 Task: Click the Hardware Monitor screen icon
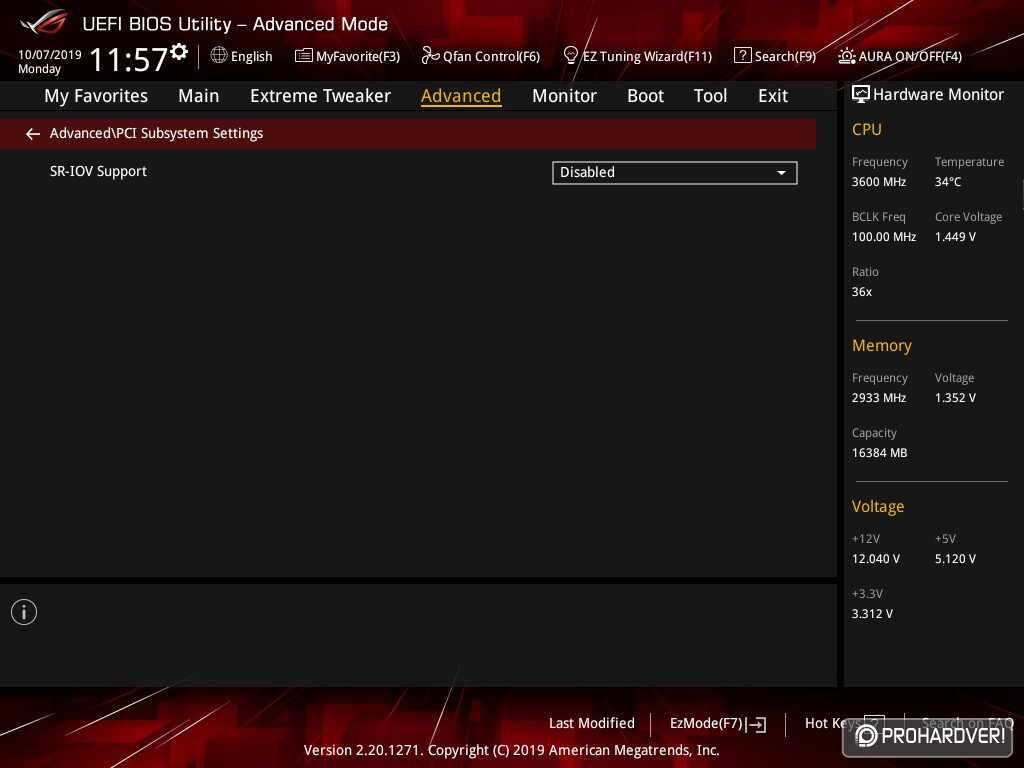click(860, 94)
